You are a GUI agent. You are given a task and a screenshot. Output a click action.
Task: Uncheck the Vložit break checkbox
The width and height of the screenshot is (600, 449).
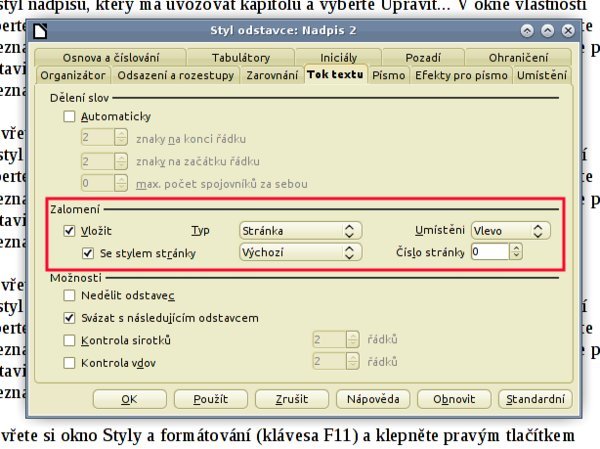click(69, 231)
